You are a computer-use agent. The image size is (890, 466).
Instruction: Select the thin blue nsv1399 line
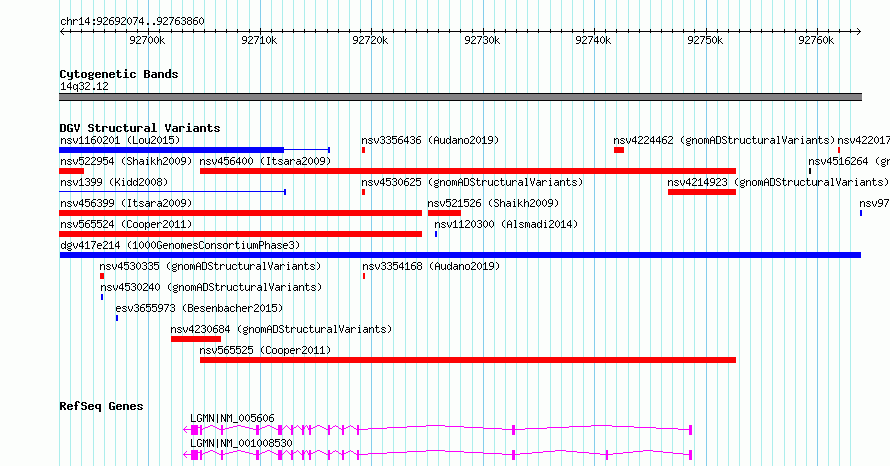(172, 192)
